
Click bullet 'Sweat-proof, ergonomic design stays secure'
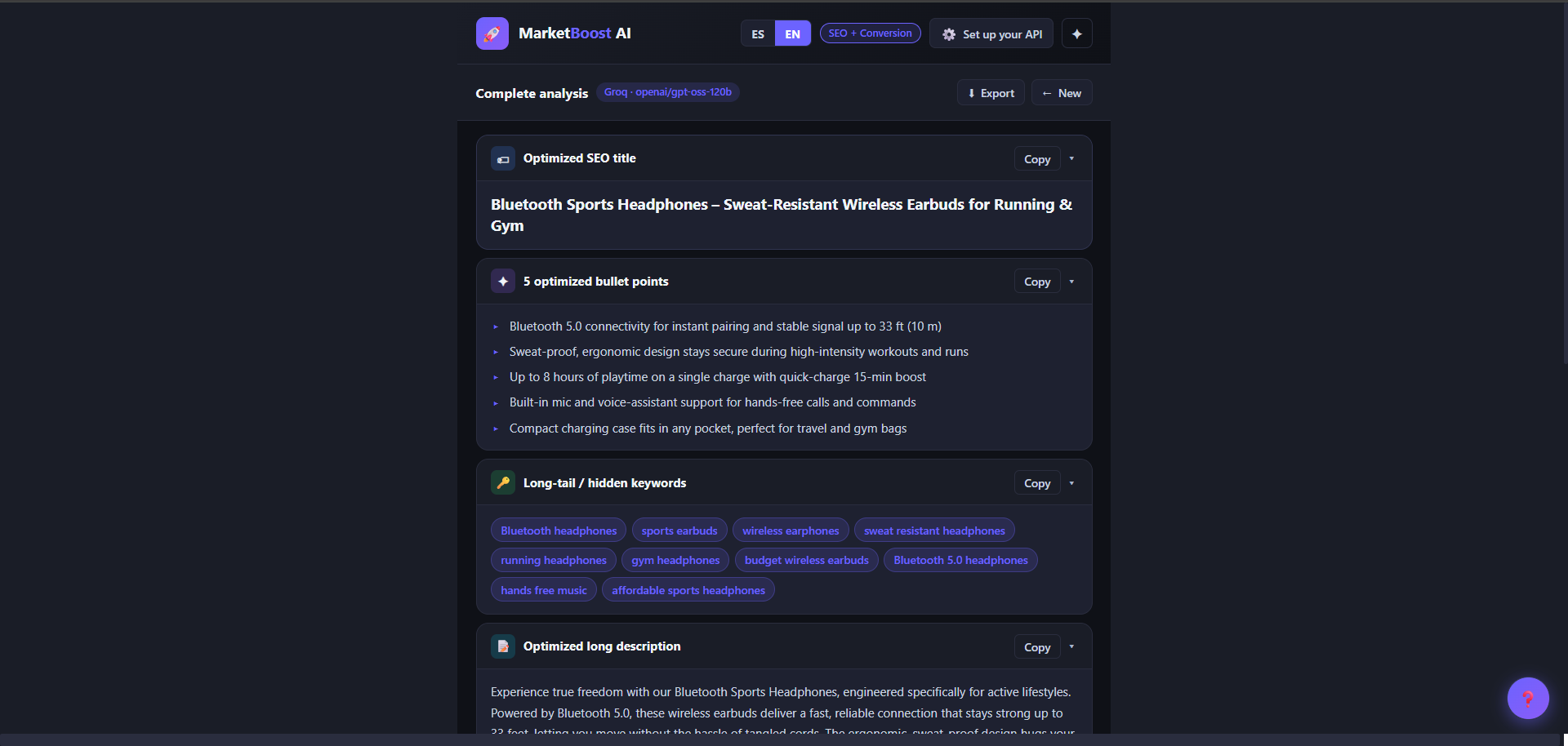[x=739, y=352]
